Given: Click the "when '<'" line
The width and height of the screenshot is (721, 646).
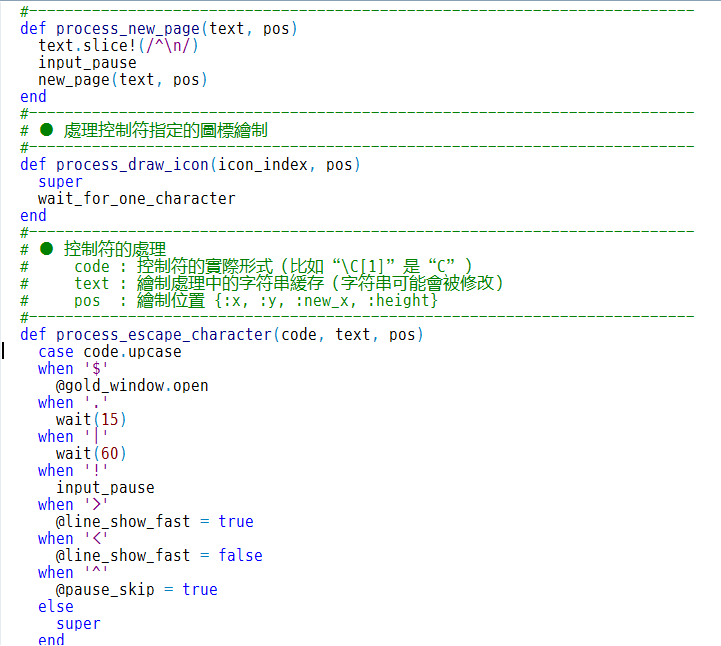Looking at the screenshot, I should point(73,539).
